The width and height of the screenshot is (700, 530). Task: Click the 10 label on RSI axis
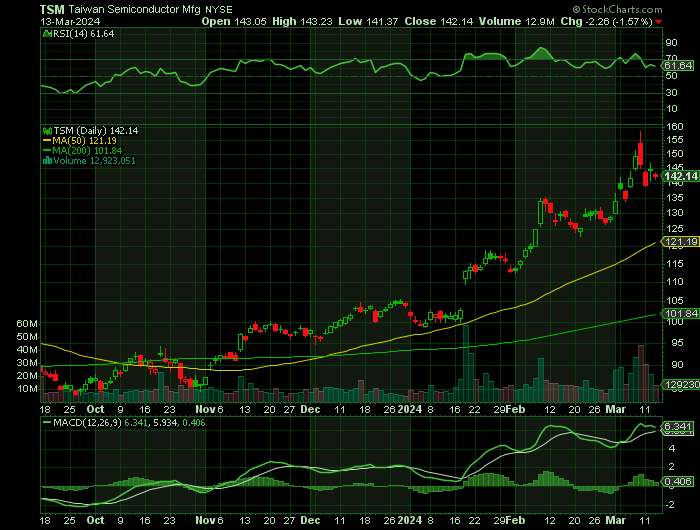(671, 109)
